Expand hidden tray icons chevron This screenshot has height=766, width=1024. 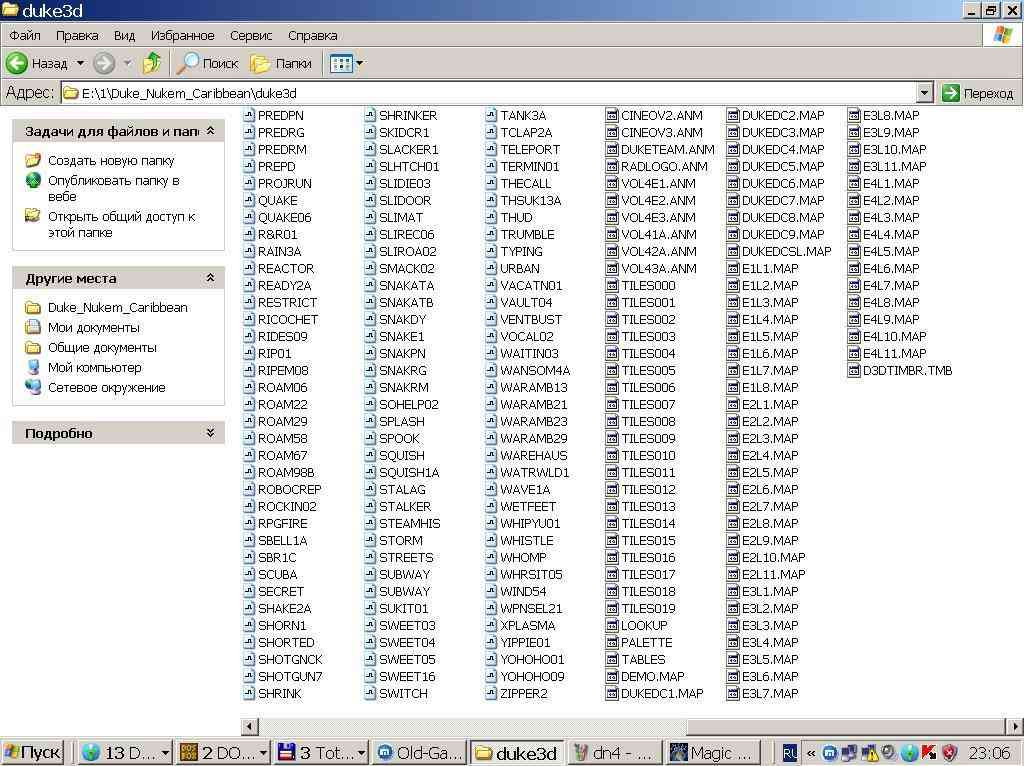tap(810, 753)
